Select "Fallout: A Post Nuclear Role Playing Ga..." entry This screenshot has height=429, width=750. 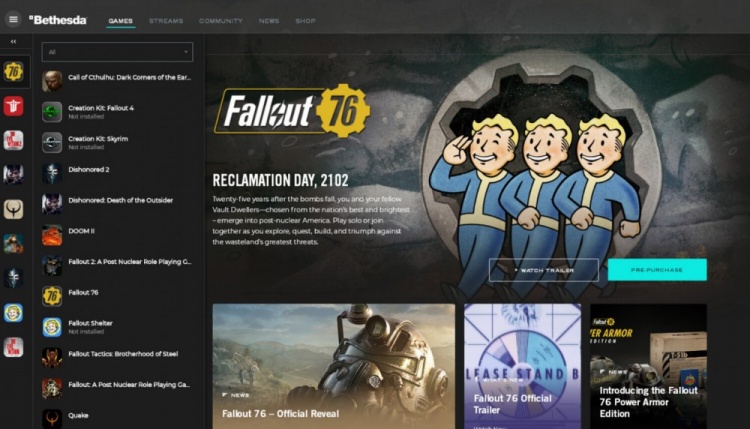117,388
